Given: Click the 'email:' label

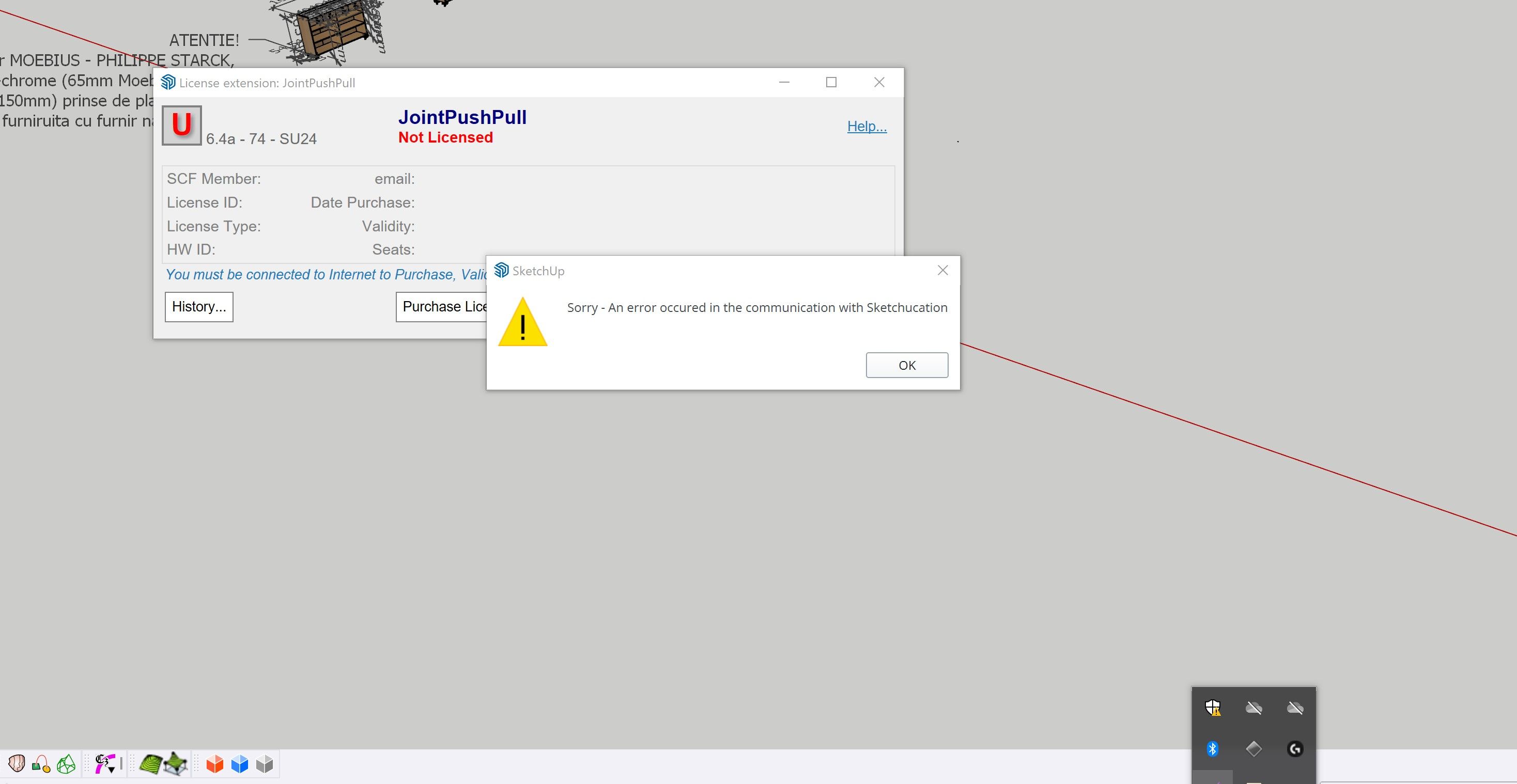Looking at the screenshot, I should point(395,179).
